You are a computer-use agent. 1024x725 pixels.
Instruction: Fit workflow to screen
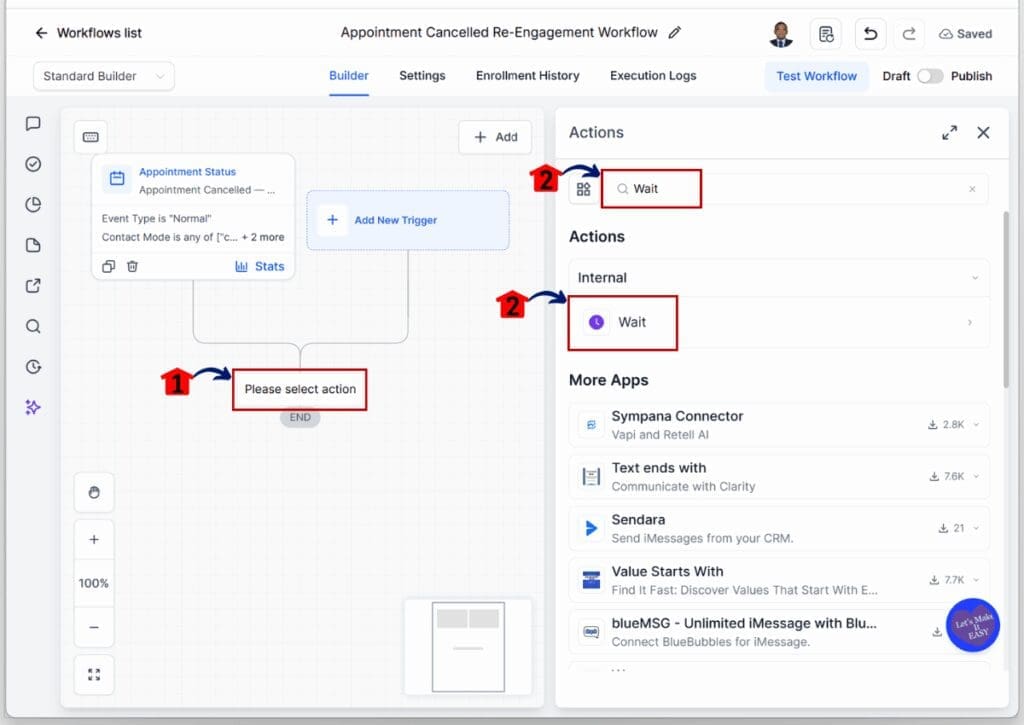pyautogui.click(x=94, y=675)
